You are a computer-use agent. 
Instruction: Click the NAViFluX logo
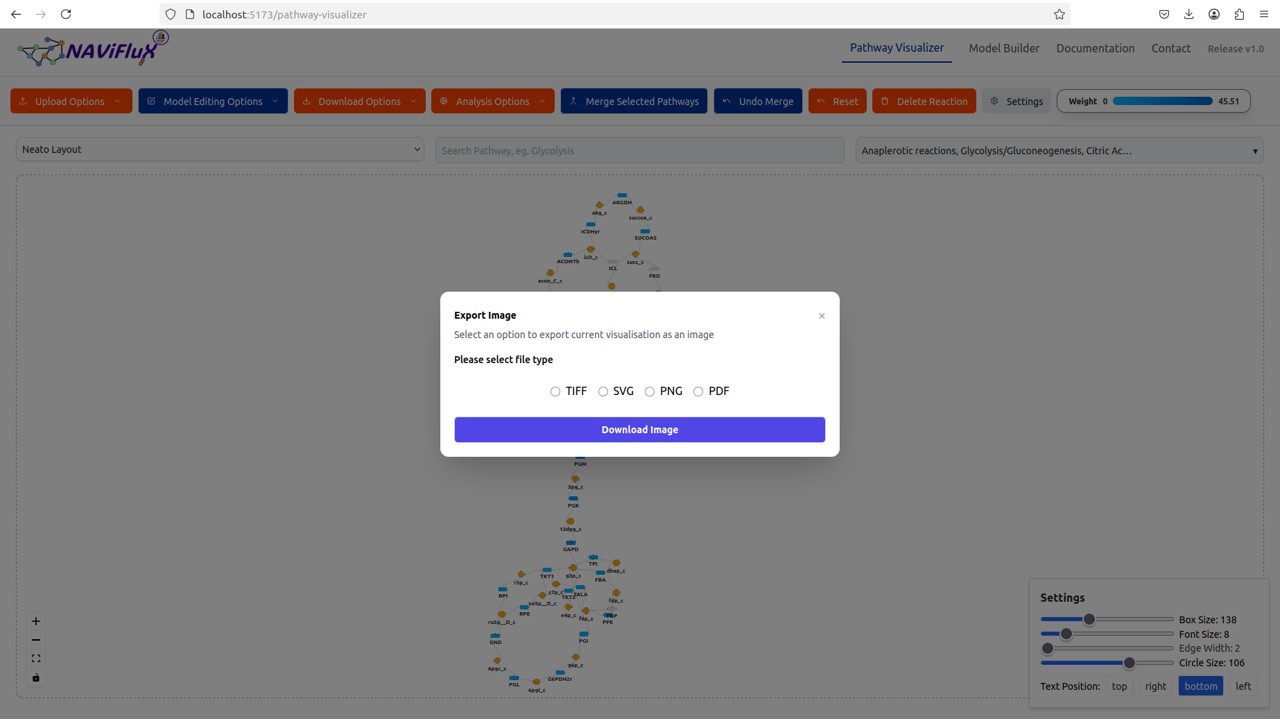(92, 49)
